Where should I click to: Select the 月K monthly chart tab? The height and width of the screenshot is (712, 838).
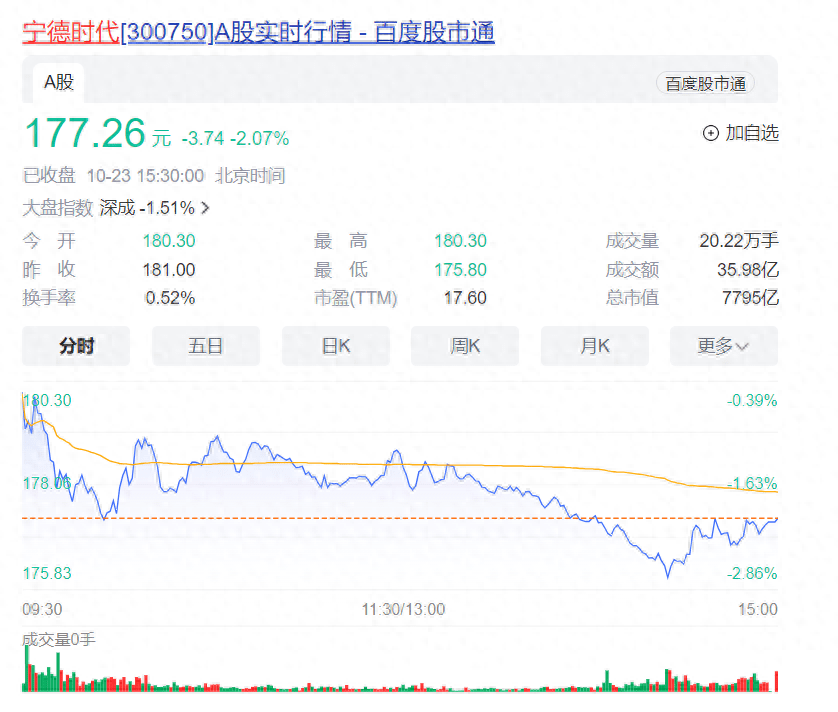pyautogui.click(x=594, y=346)
